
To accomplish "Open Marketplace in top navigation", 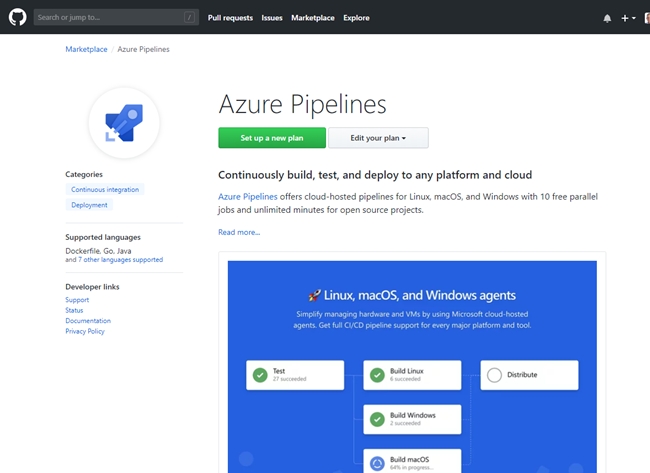I will pos(313,18).
